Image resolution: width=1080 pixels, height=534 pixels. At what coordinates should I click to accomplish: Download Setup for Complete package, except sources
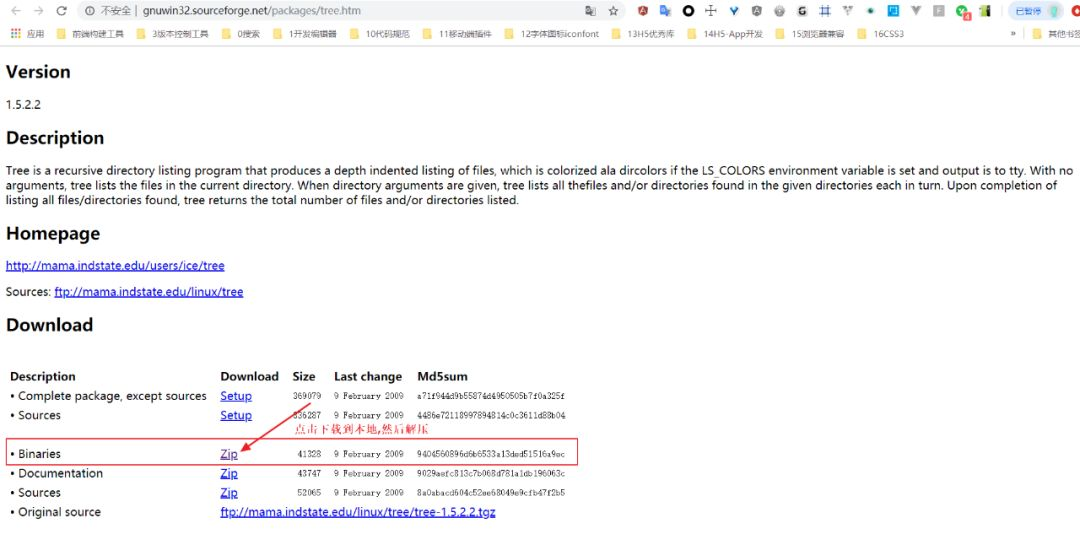(236, 396)
